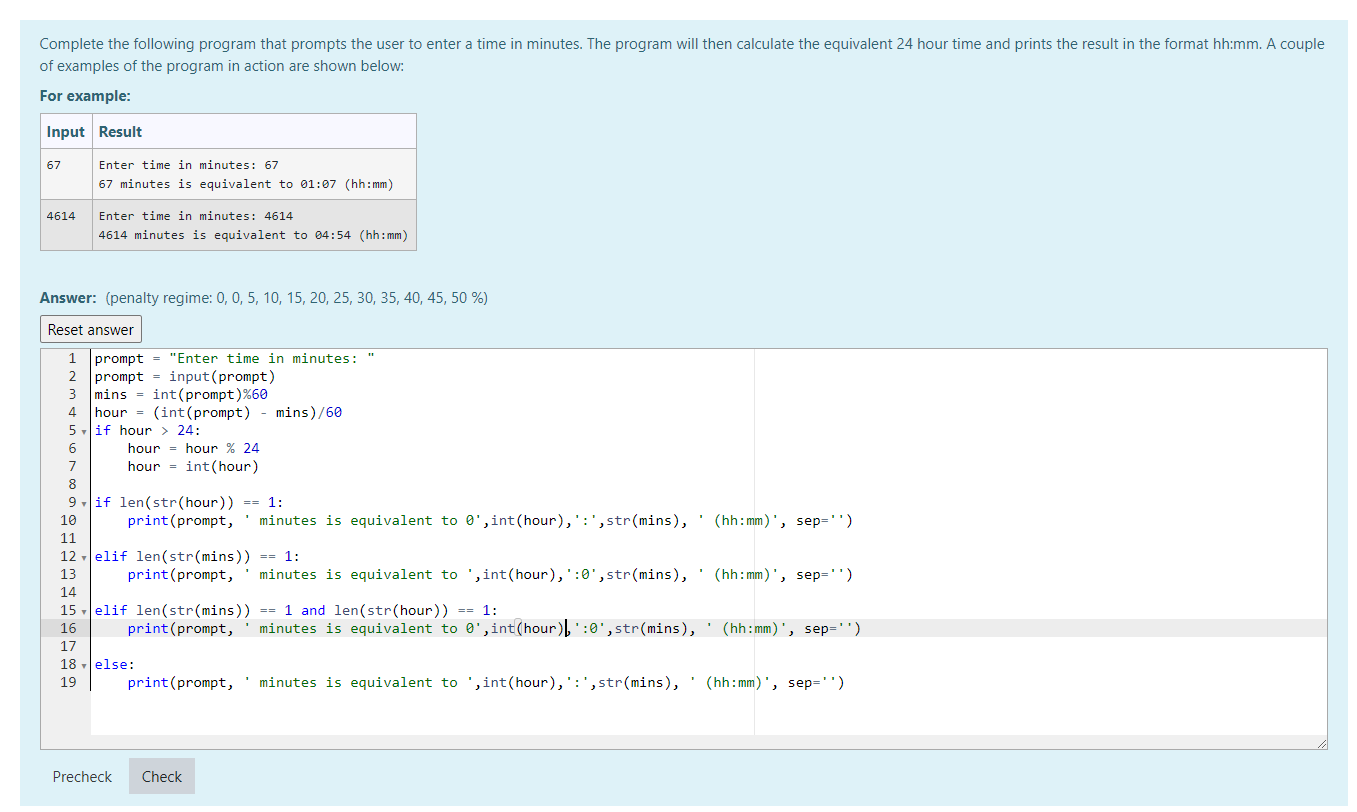Click line number 14 in gutter
The width and height of the screenshot is (1357, 812).
68,593
